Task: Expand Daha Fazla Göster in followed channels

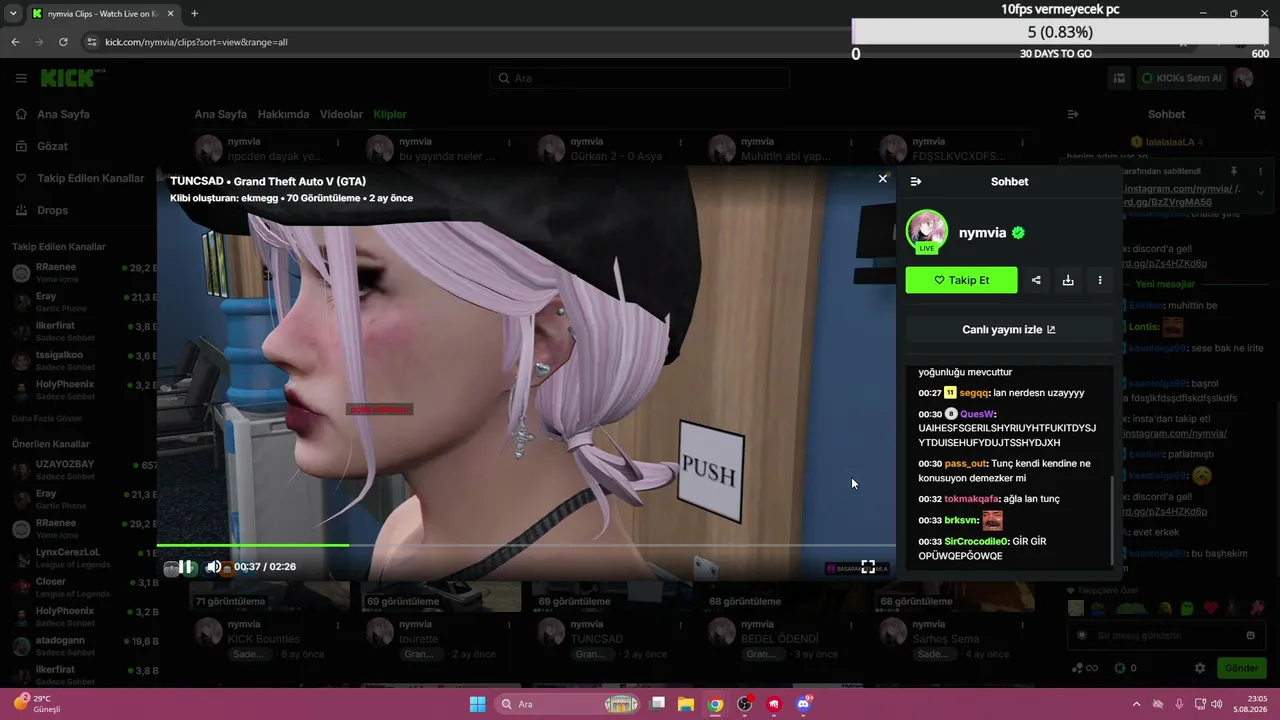Action: coord(46,418)
